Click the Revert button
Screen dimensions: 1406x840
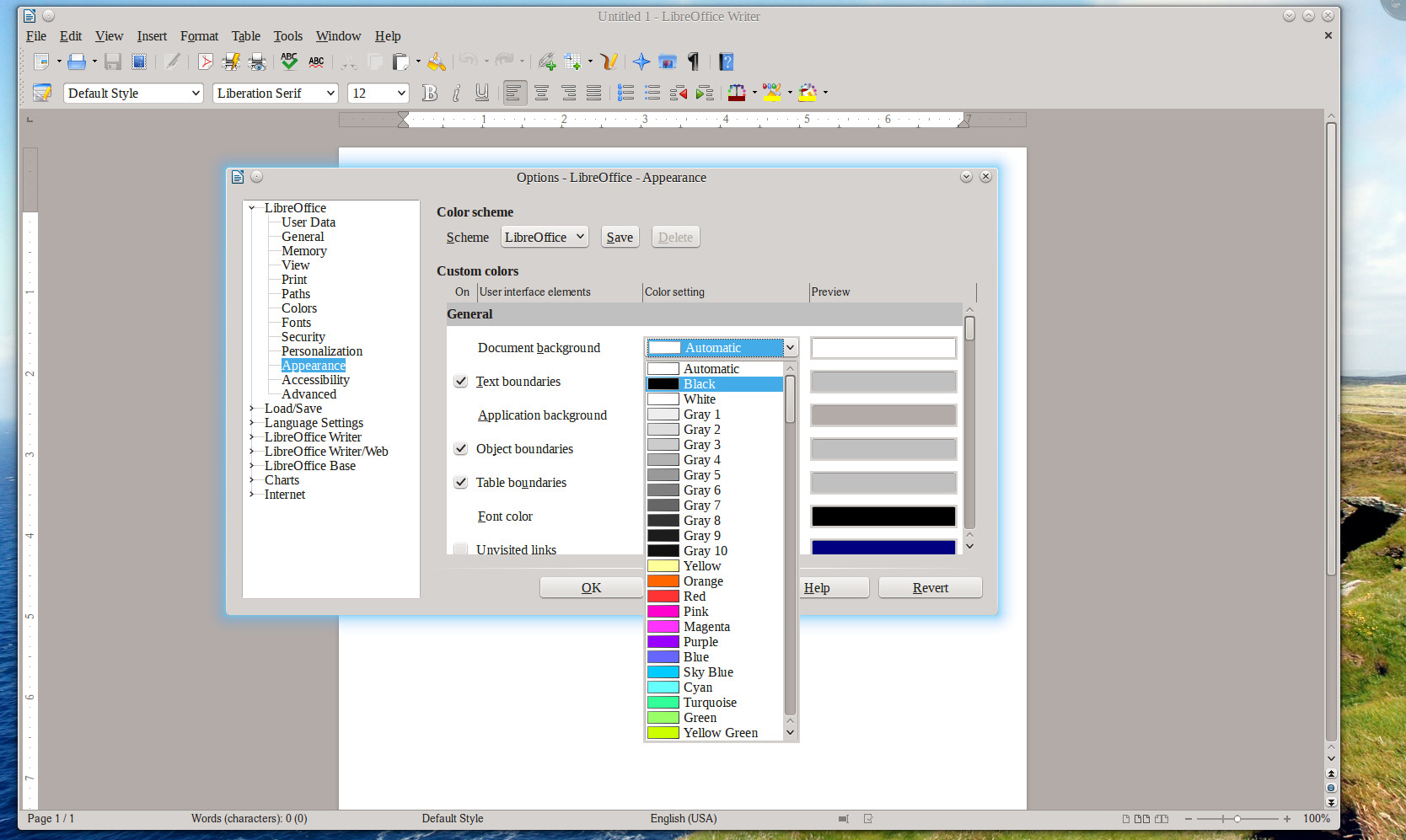tap(930, 588)
